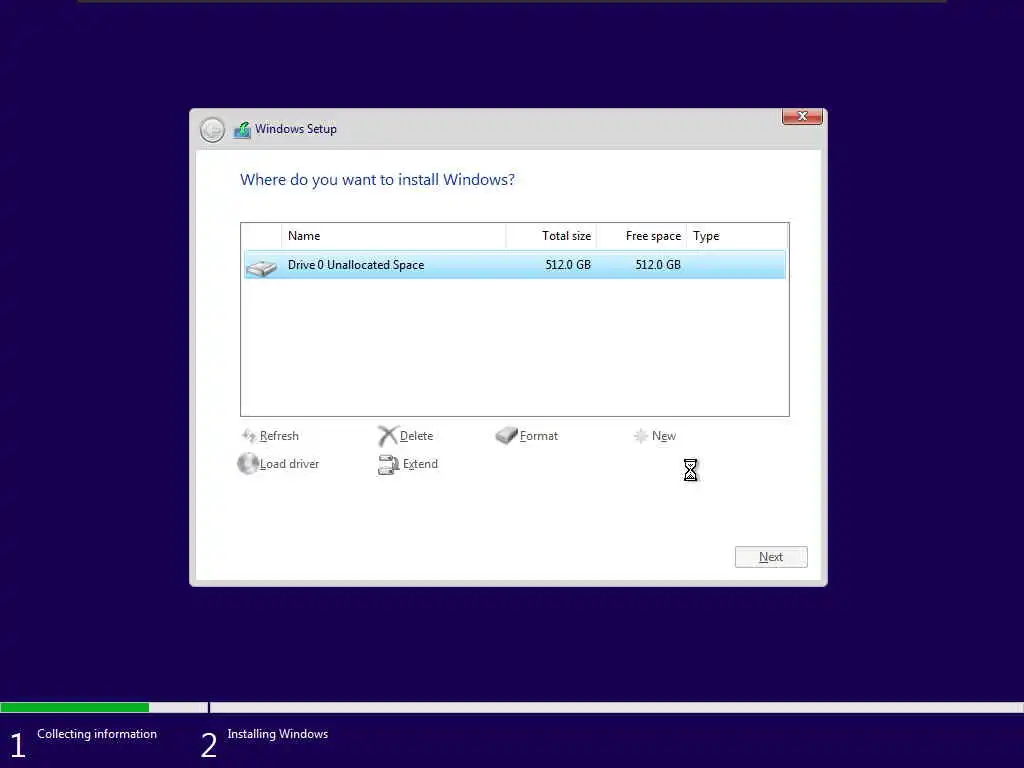Click the Type column header
This screenshot has width=1024, height=768.
point(737,236)
